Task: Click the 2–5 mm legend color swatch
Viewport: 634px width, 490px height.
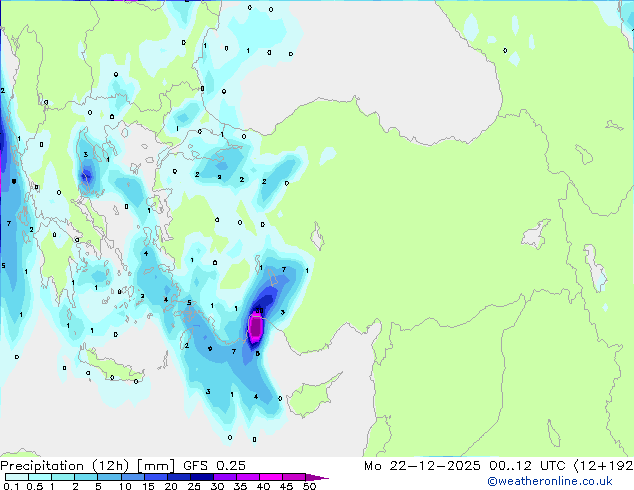Action: click(x=86, y=477)
